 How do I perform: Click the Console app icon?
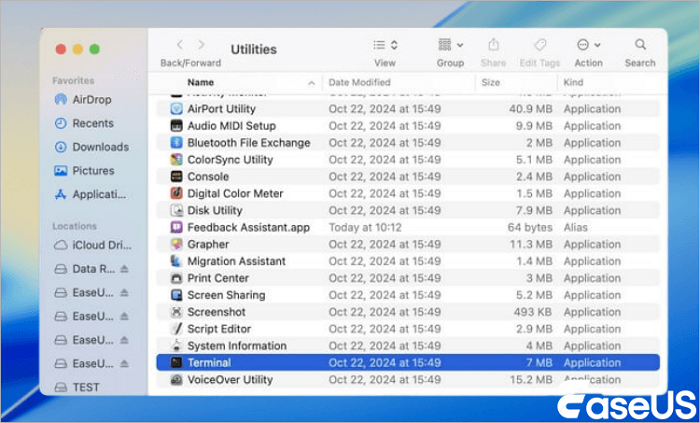coord(177,177)
